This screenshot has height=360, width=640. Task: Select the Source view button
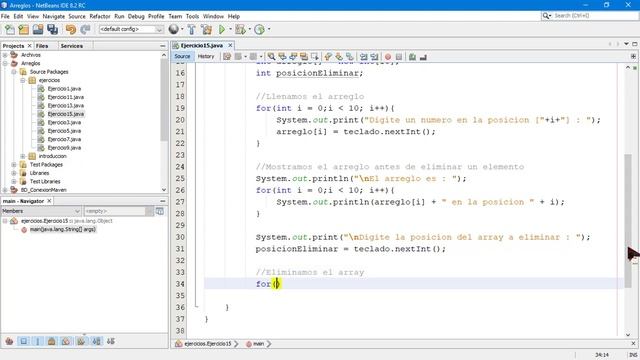click(182, 57)
